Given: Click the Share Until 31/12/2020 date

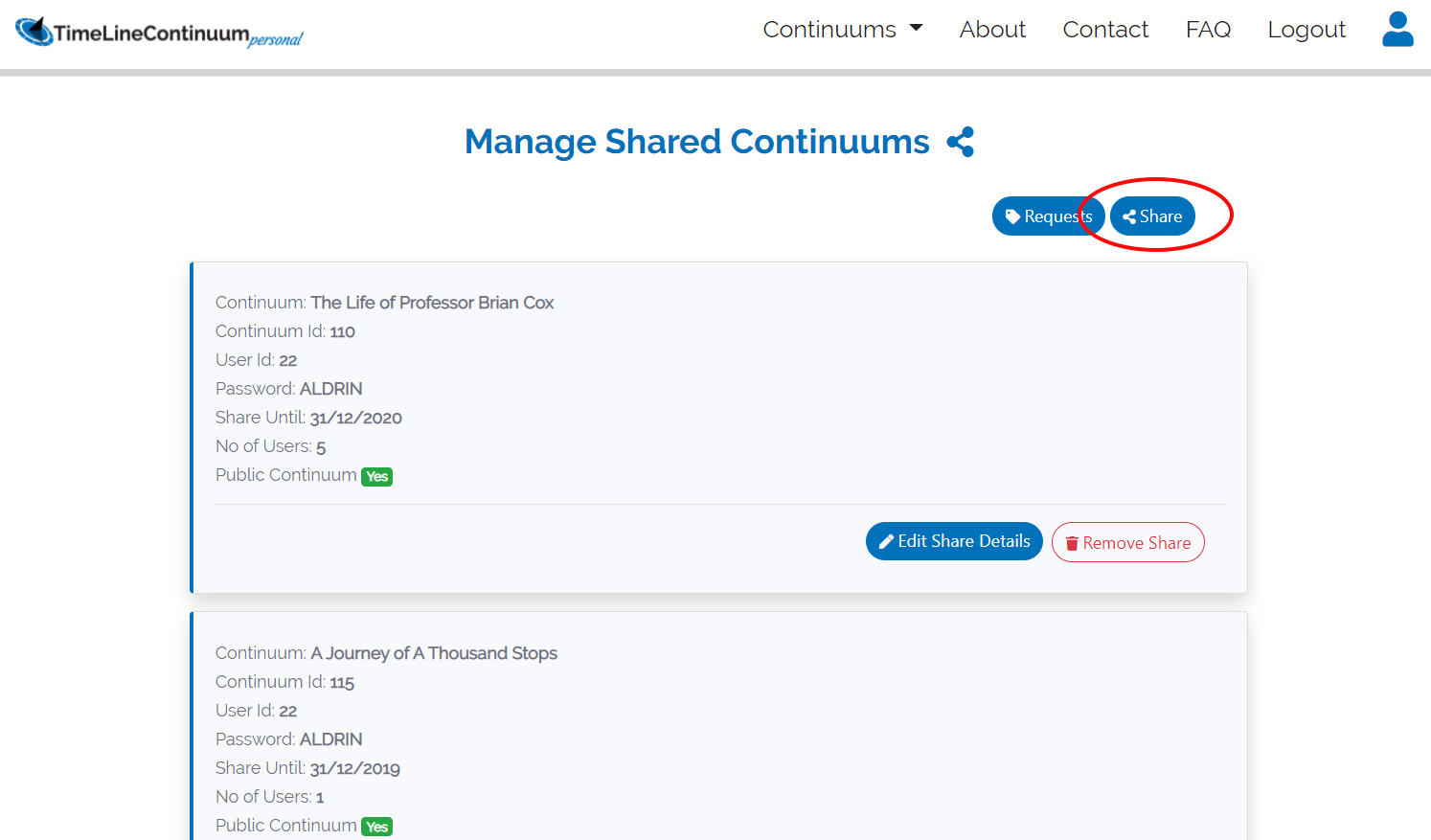Looking at the screenshot, I should 355,418.
